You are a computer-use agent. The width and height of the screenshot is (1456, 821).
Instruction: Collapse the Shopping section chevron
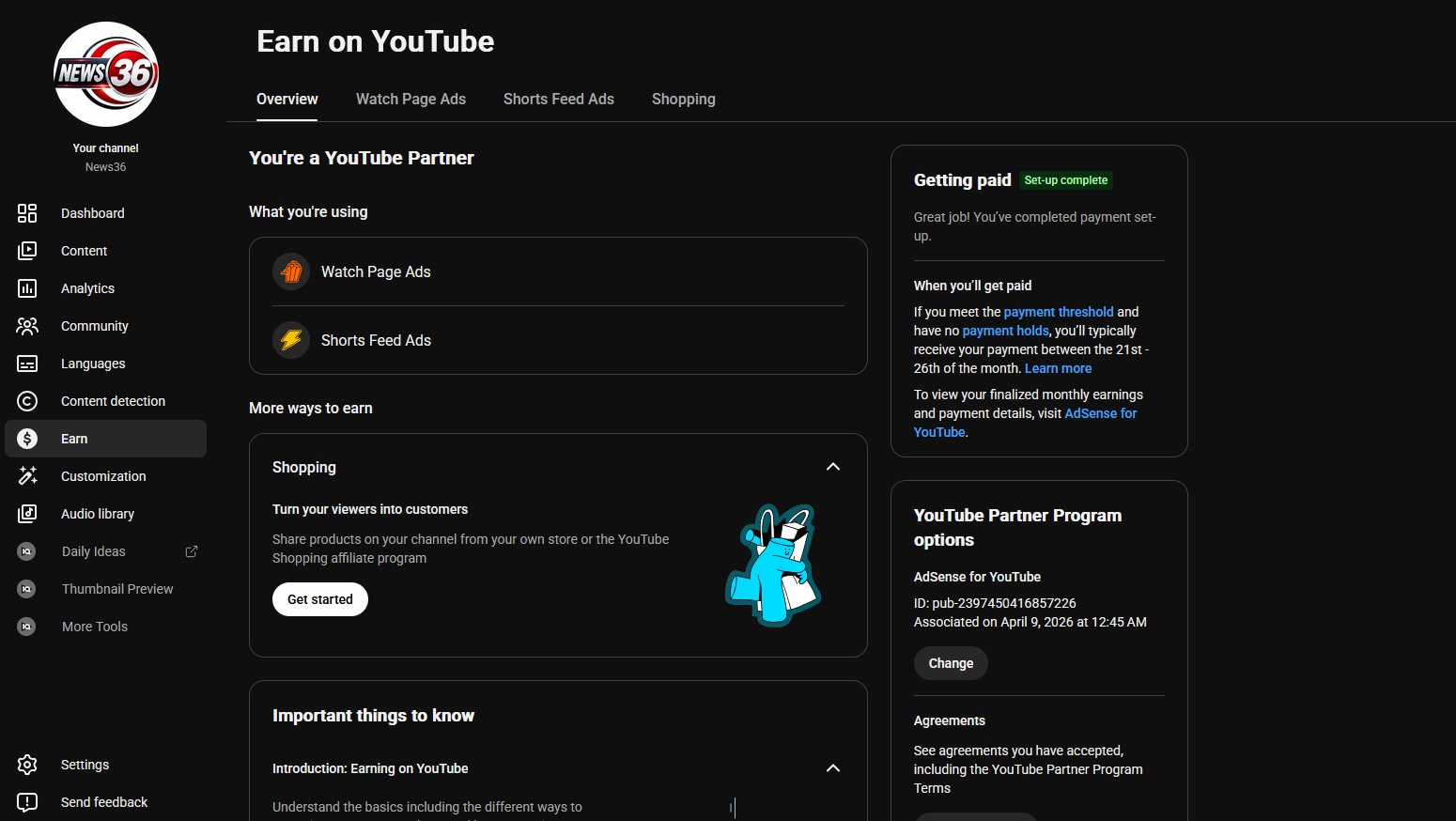[x=833, y=467]
